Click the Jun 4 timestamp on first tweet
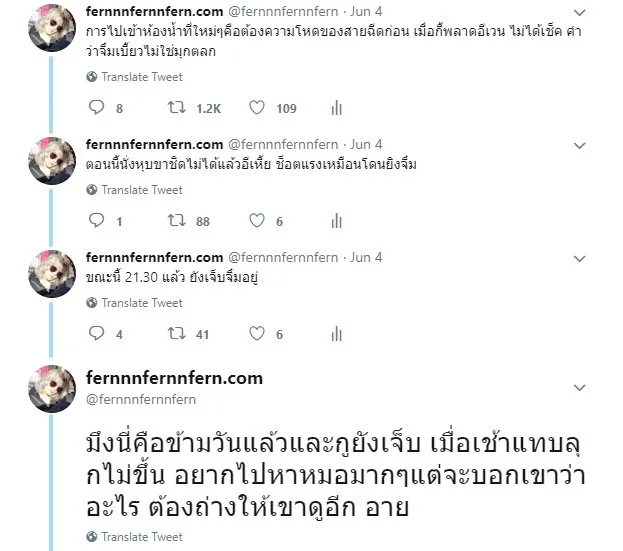Screen dimensions: 623x551 (x=366, y=12)
